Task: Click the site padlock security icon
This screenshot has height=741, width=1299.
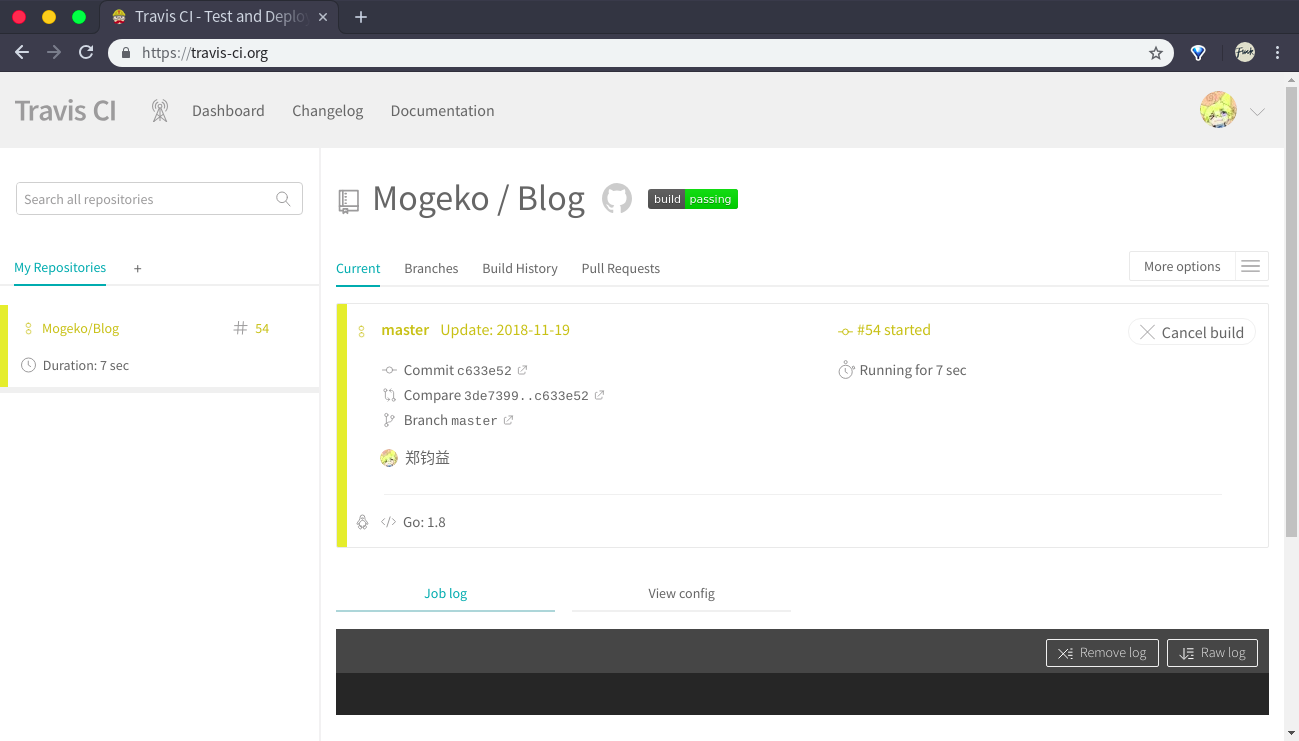Action: click(126, 53)
